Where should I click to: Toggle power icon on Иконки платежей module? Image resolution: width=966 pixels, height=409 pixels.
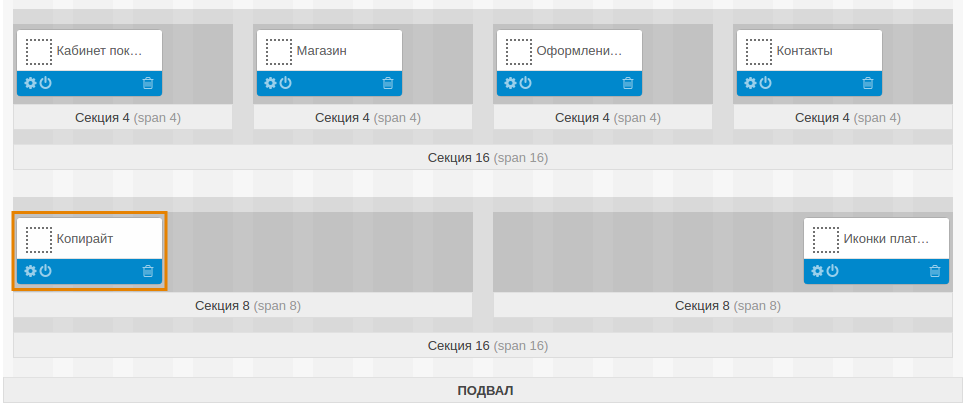[833, 271]
